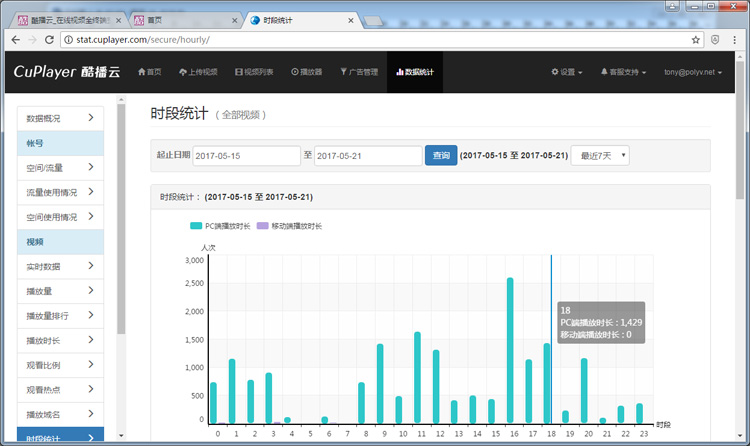The image size is (750, 446).
Task: Open Chrome's three-dot menu
Action: tap(737, 39)
